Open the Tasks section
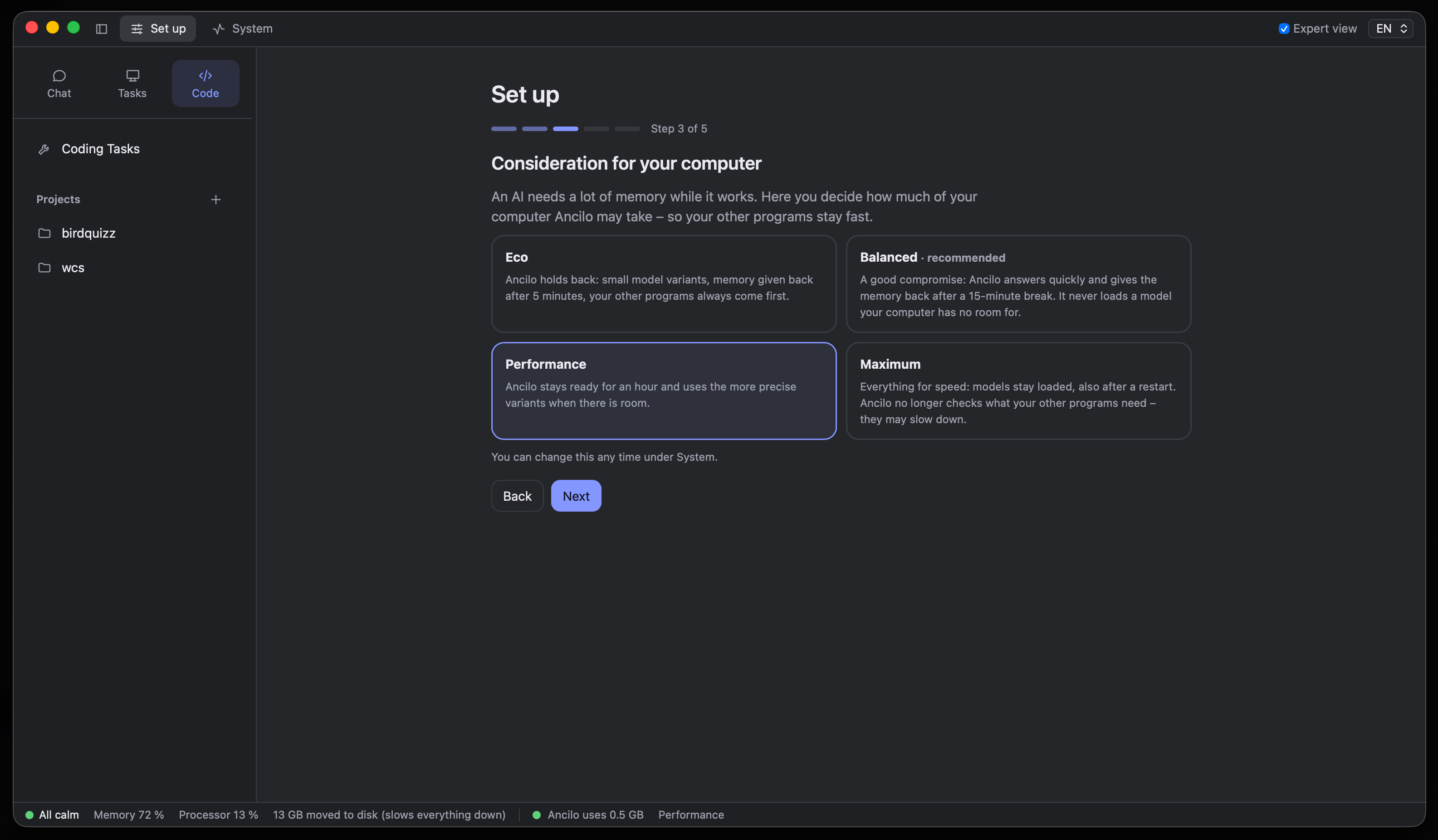 pyautogui.click(x=132, y=84)
